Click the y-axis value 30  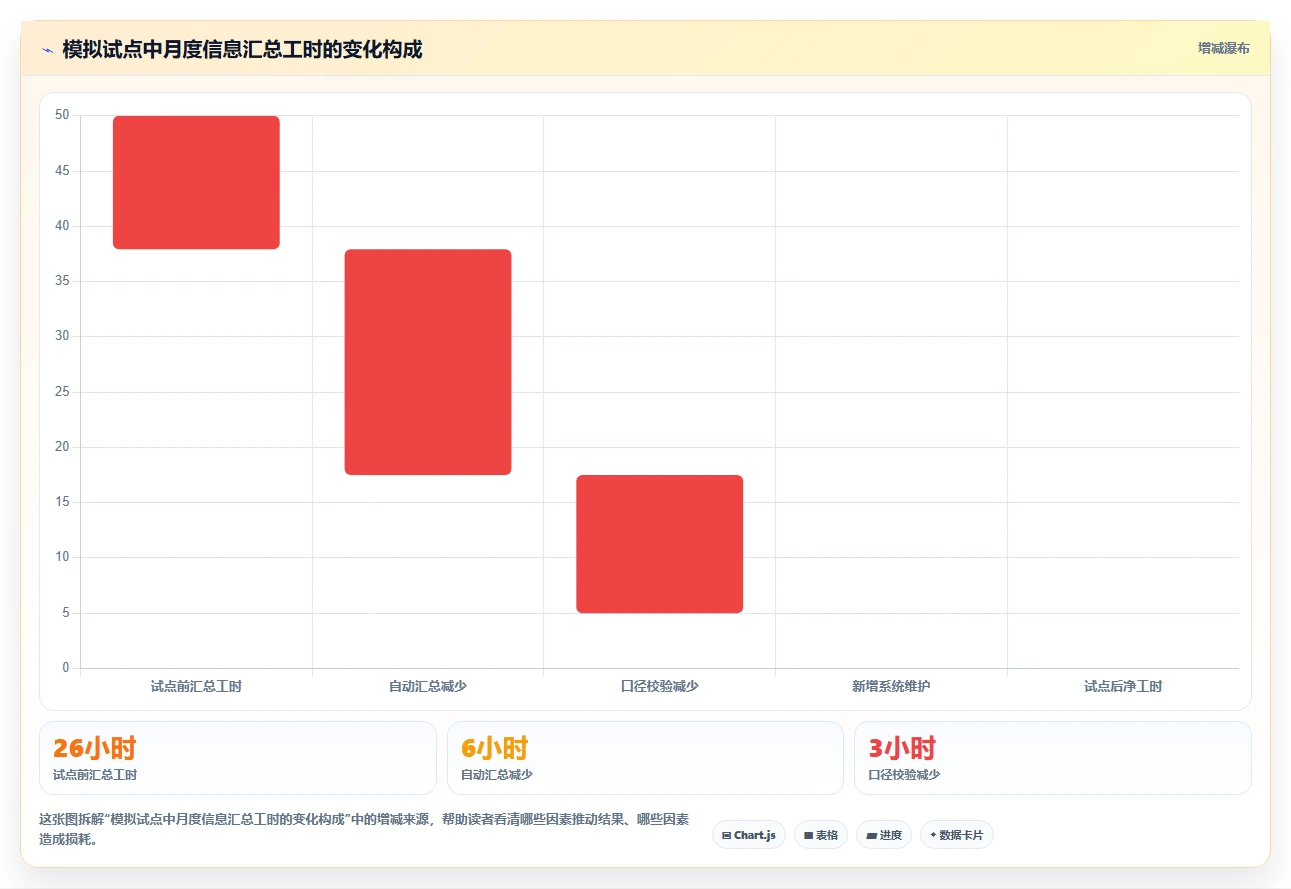pyautogui.click(x=62, y=336)
